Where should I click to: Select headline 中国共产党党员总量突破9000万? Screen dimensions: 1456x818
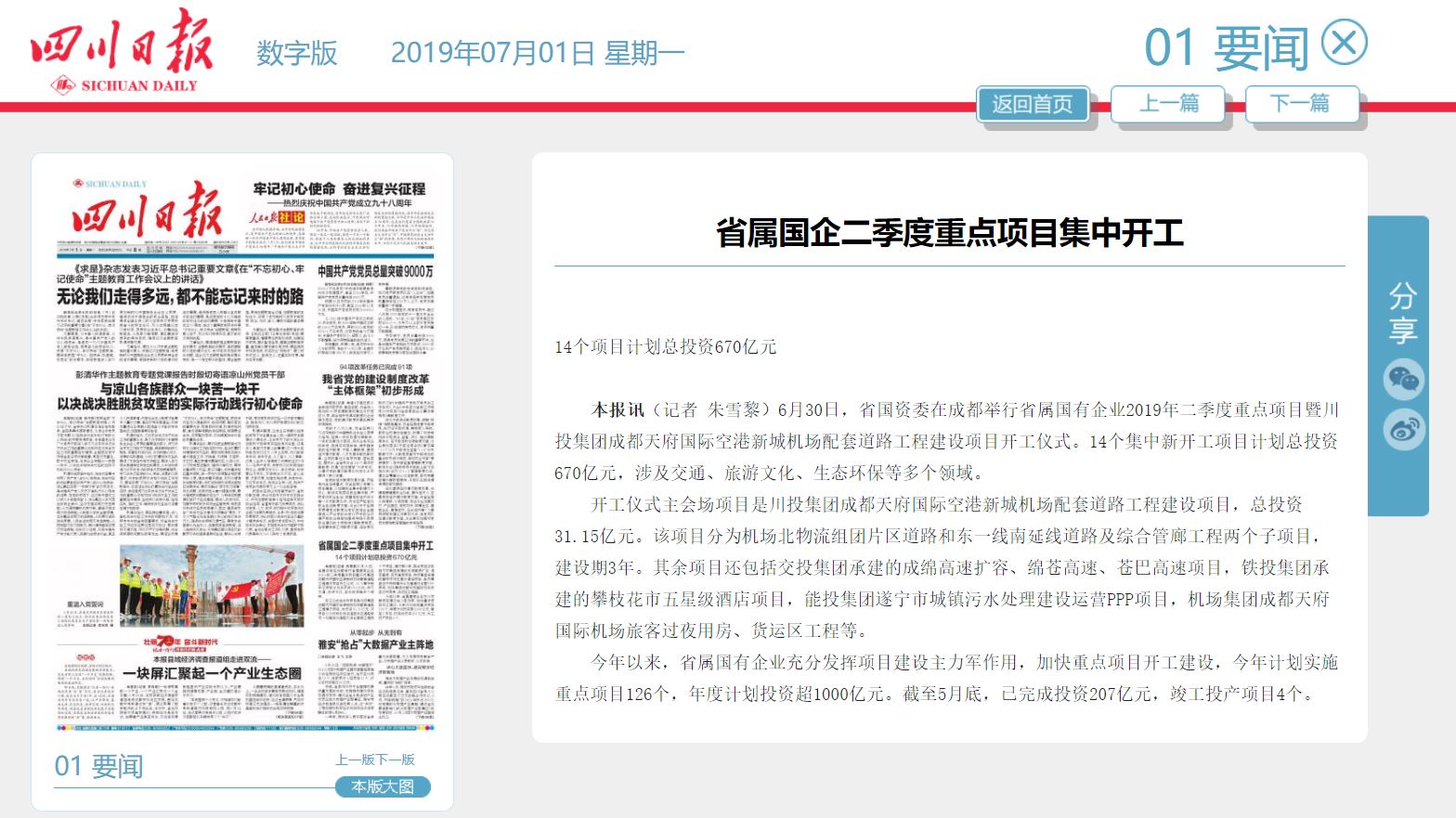coord(375,271)
